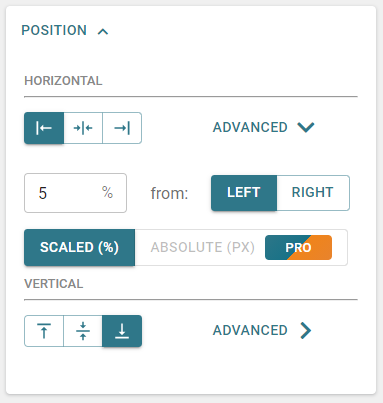Click the HORIZONTAL section label
Screen dimensions: 383x403
(x=63, y=81)
